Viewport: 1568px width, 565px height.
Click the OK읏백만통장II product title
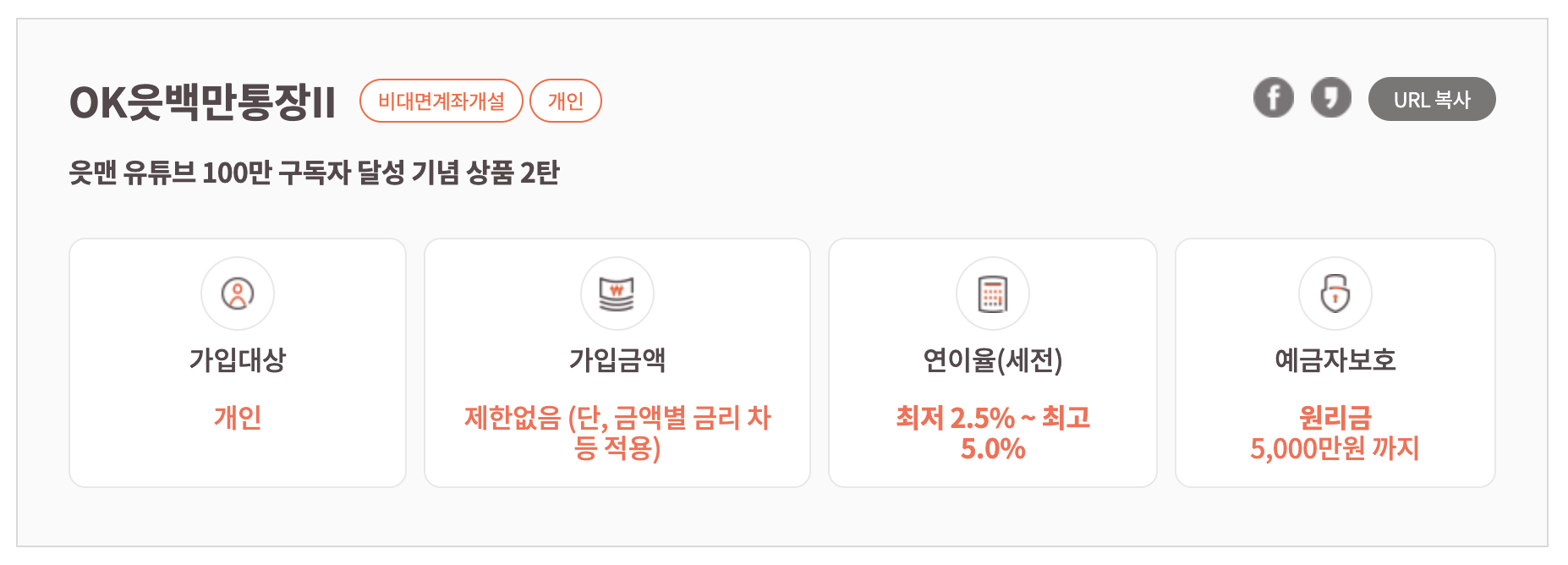pos(203,100)
